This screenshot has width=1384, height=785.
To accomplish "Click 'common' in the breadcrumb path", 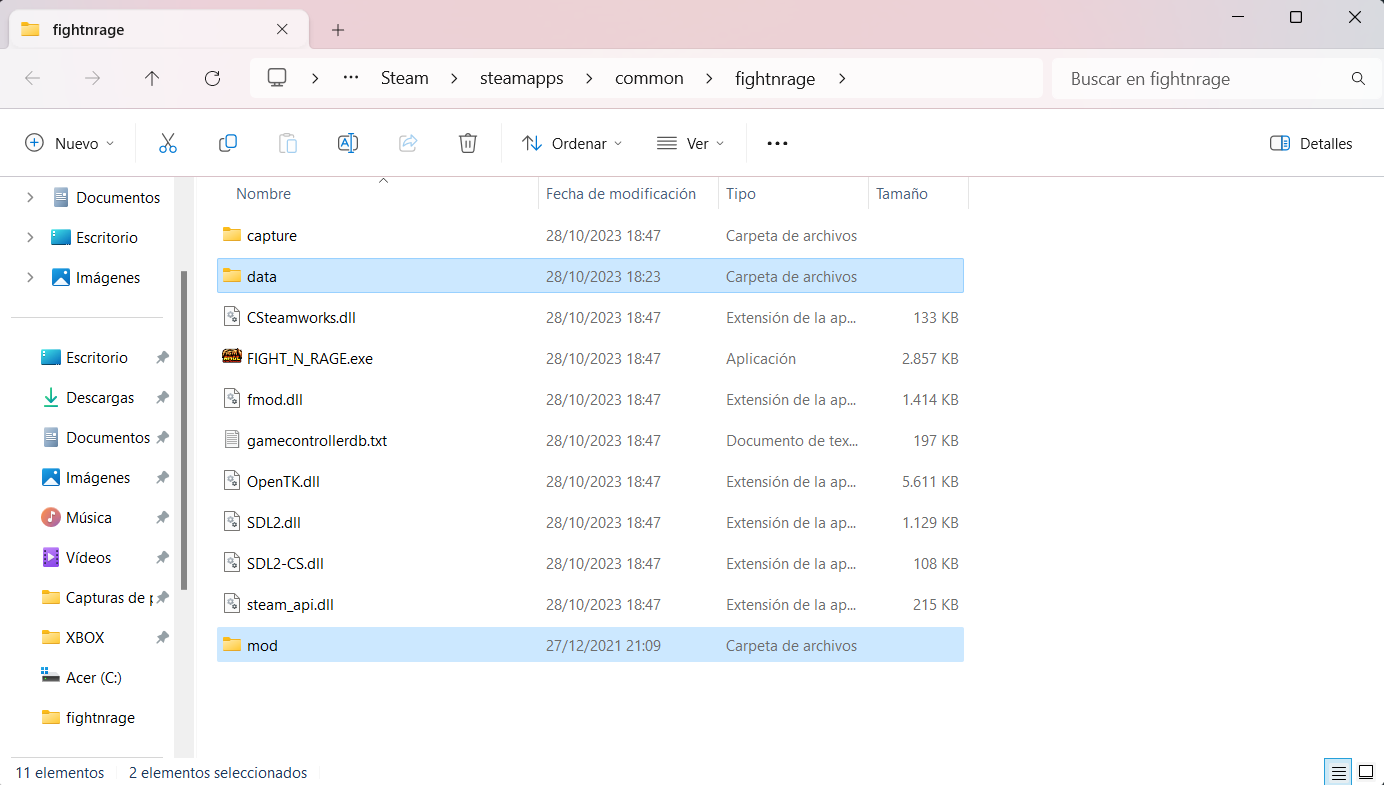I will tap(649, 78).
